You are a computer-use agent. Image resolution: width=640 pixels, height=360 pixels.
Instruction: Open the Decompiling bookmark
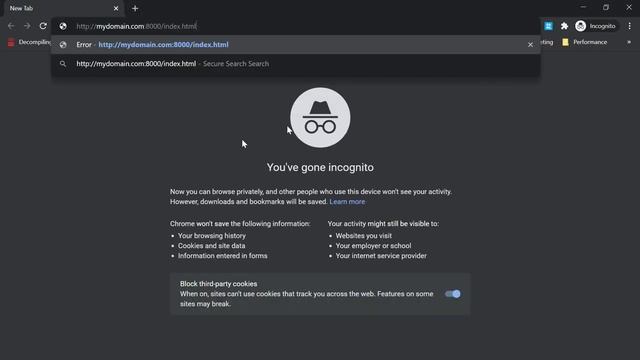(x=29, y=42)
